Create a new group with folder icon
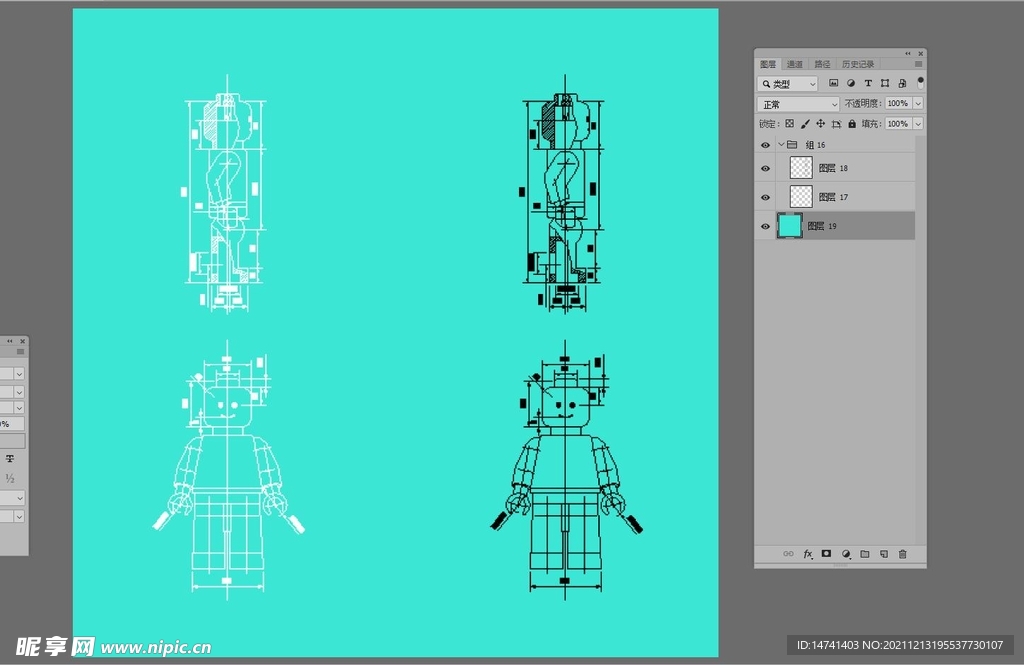Screen dimensions: 1024x665 click(865, 554)
